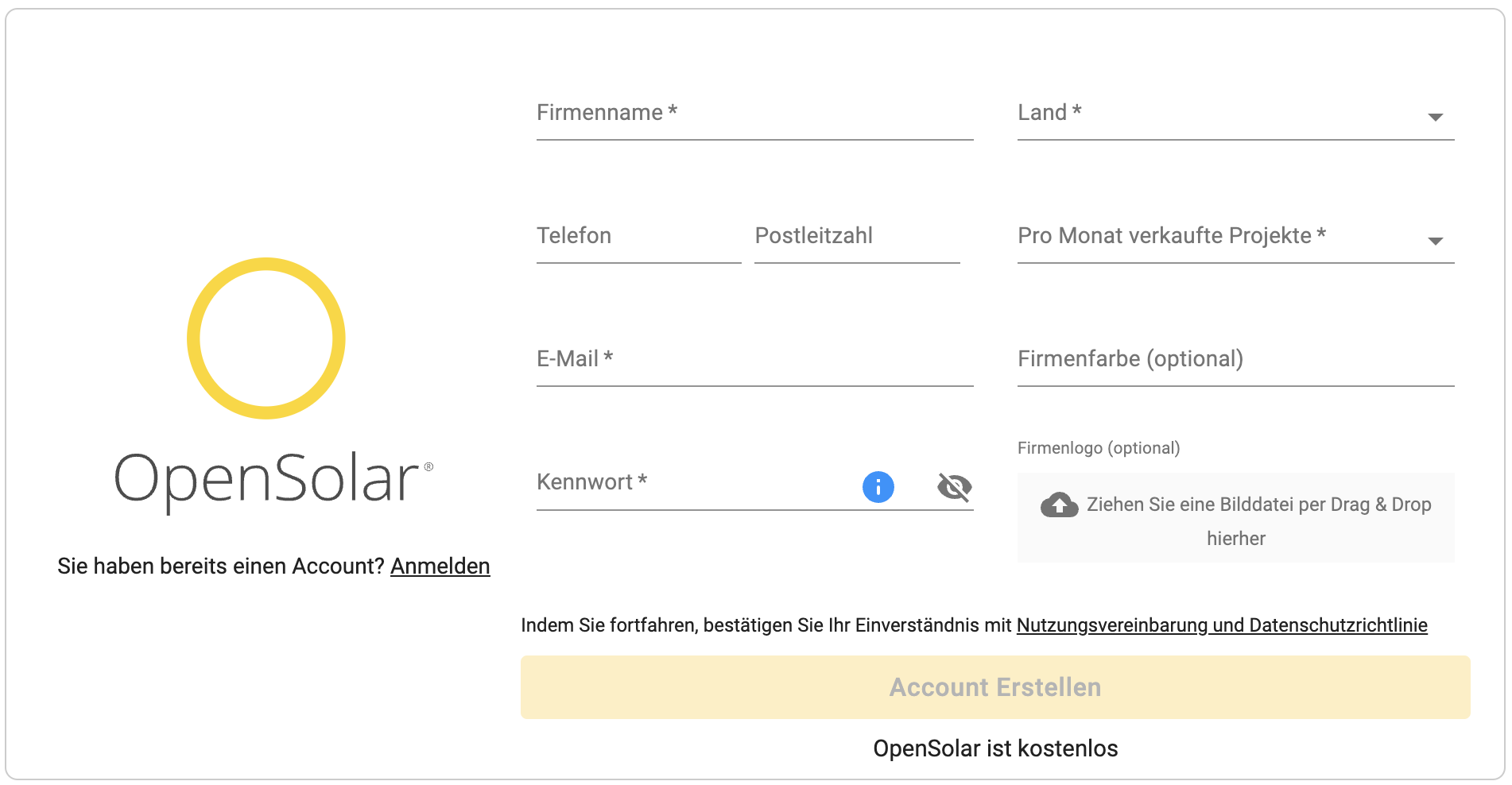This screenshot has width=1512, height=785.
Task: Focus the Telefon input field
Action: click(638, 239)
